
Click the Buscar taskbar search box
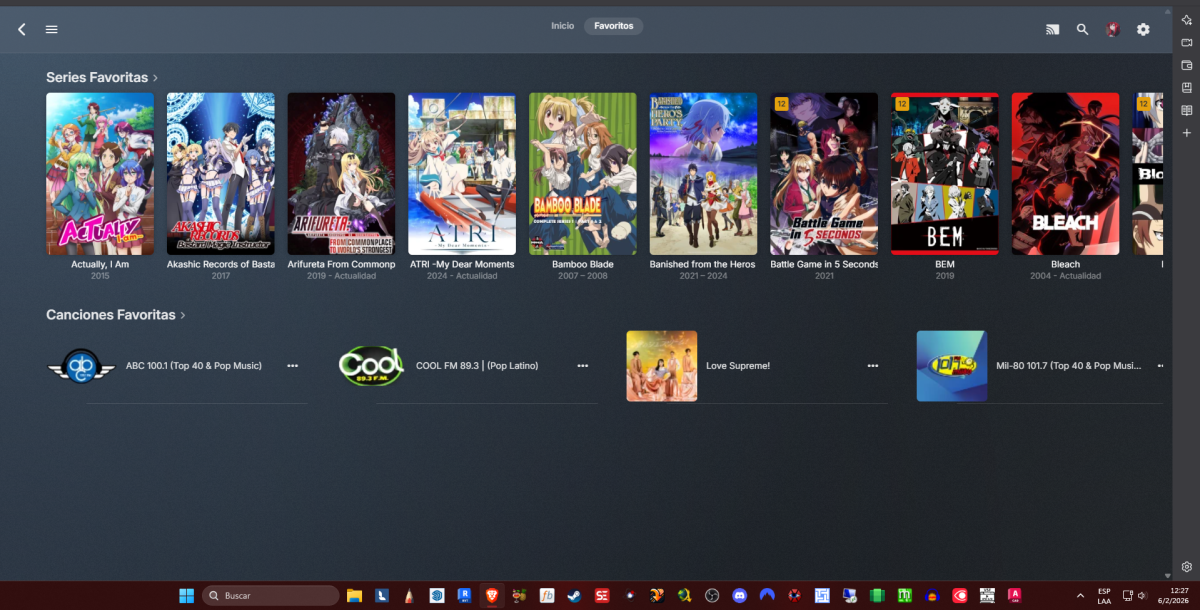click(271, 596)
